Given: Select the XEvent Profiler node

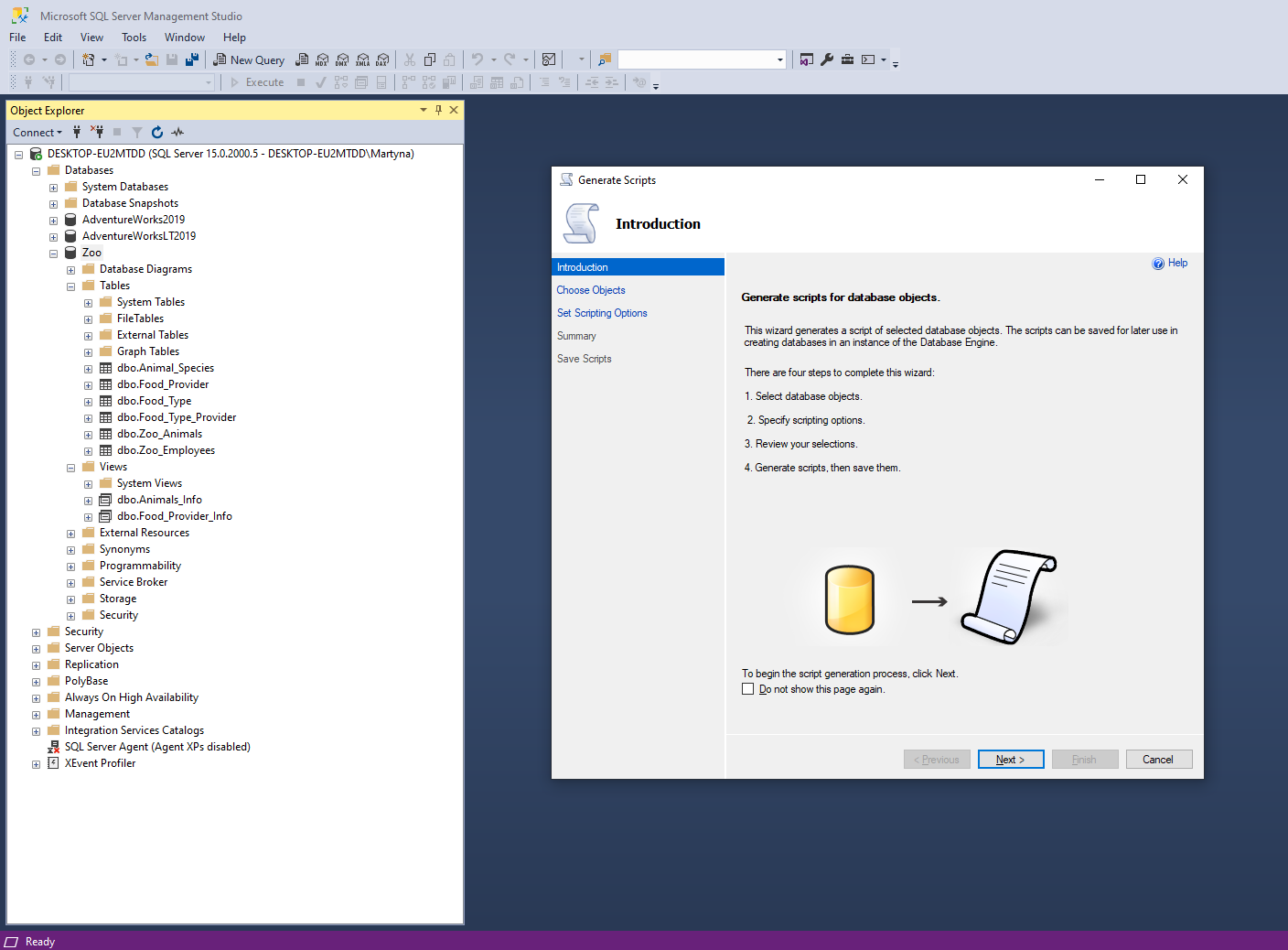Looking at the screenshot, I should [100, 763].
